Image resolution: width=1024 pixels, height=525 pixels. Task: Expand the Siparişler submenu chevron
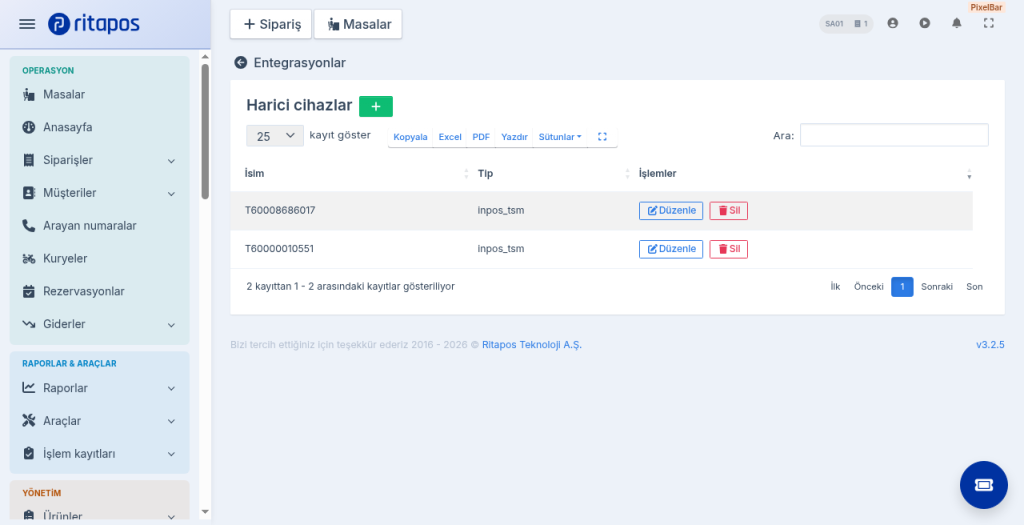click(171, 161)
